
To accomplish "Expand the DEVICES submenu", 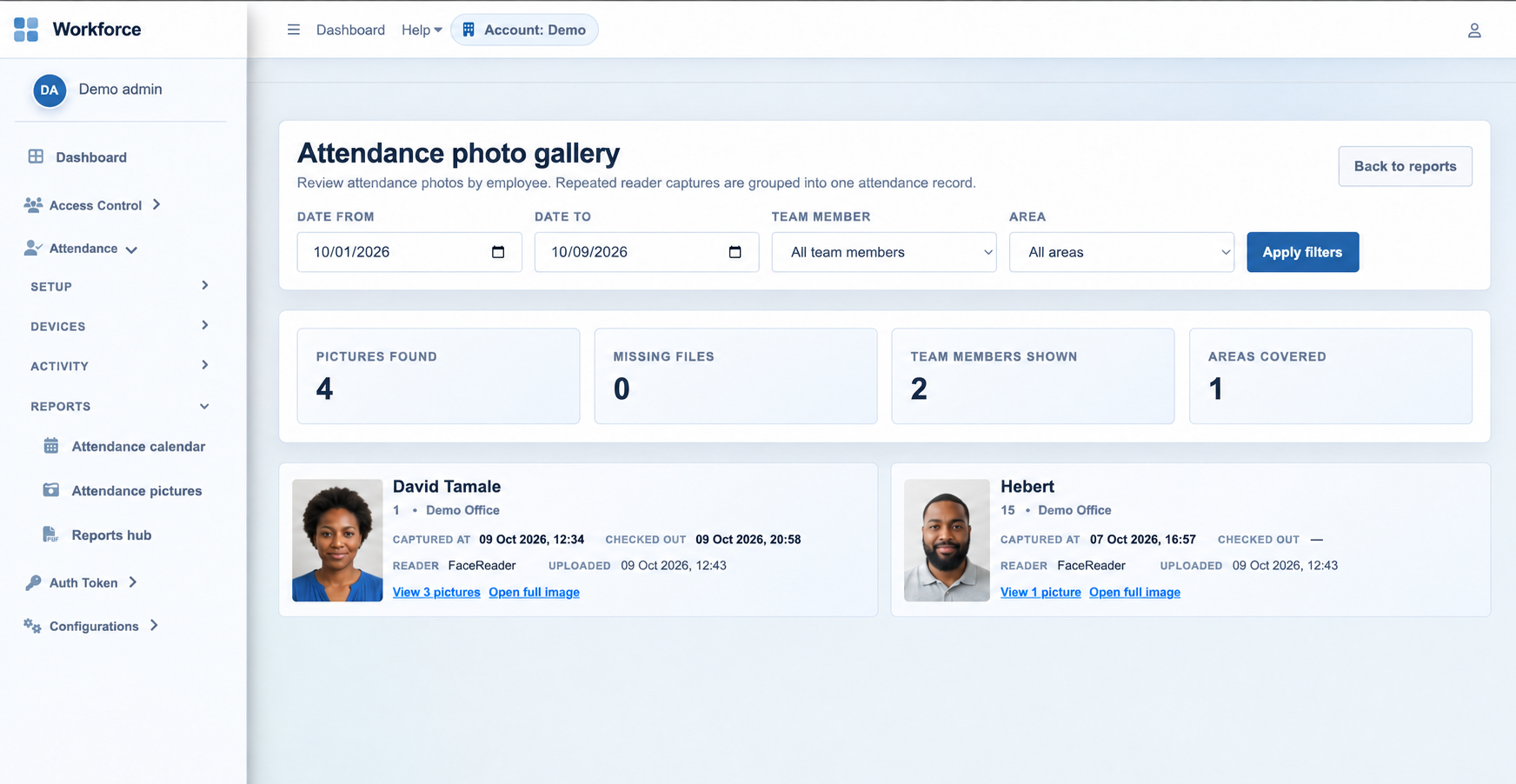I will point(120,326).
